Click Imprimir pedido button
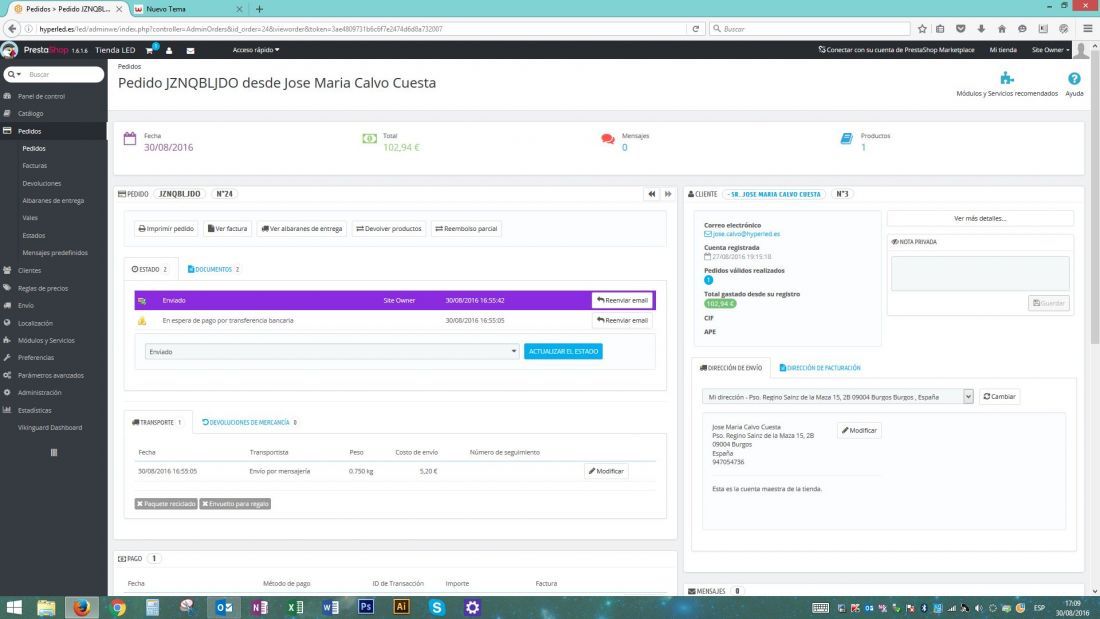 (166, 229)
